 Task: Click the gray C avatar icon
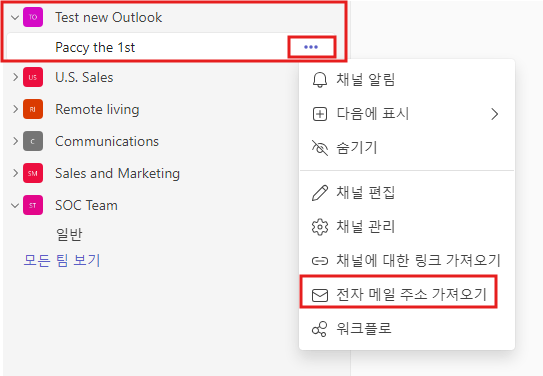pyautogui.click(x=33, y=141)
